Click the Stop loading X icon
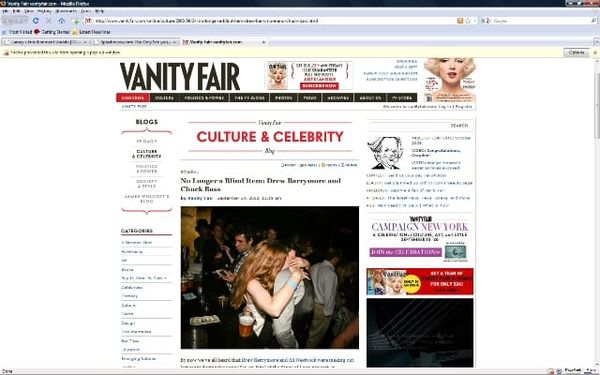This screenshot has height=375, width=600. pos(49,20)
